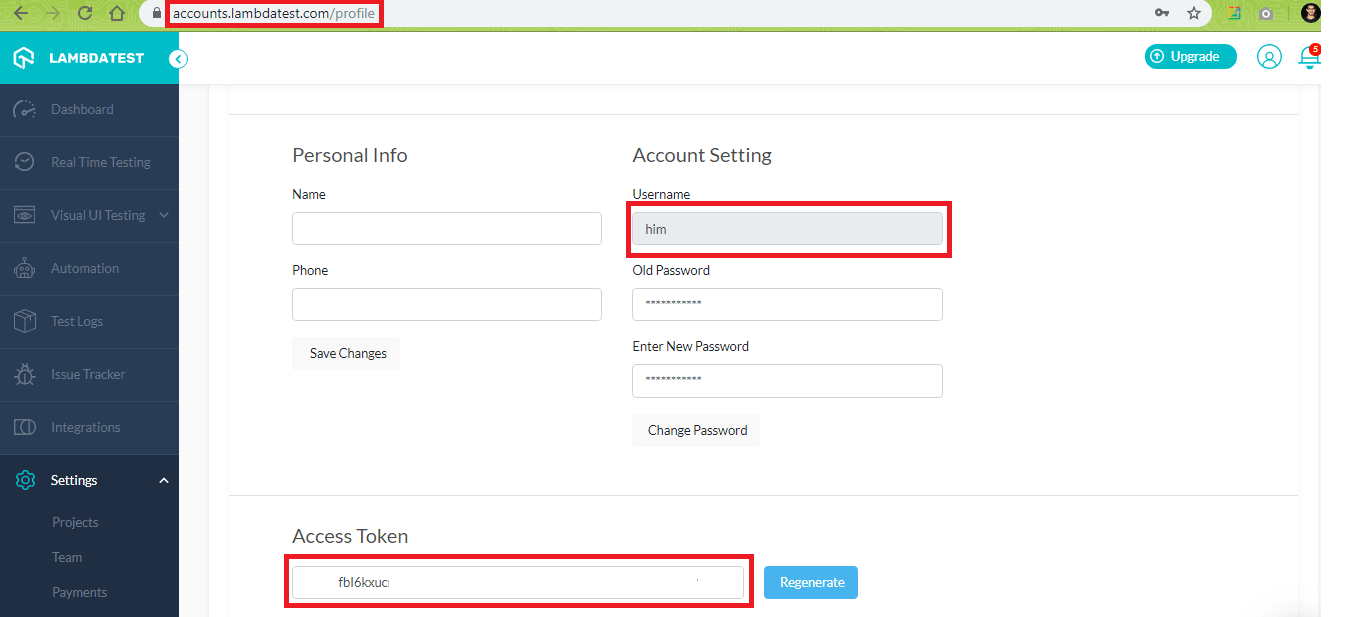Focus the Name input field
The image size is (1364, 617).
coord(447,229)
